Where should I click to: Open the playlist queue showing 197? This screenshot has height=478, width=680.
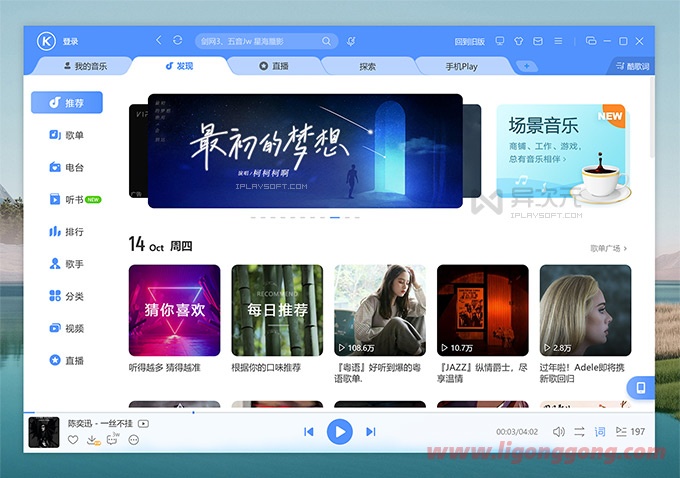[629, 432]
